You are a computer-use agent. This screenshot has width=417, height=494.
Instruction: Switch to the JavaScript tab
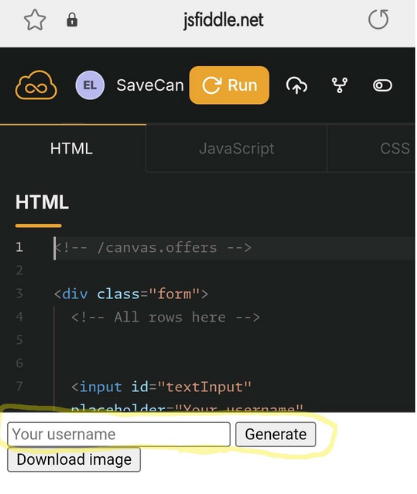(237, 149)
